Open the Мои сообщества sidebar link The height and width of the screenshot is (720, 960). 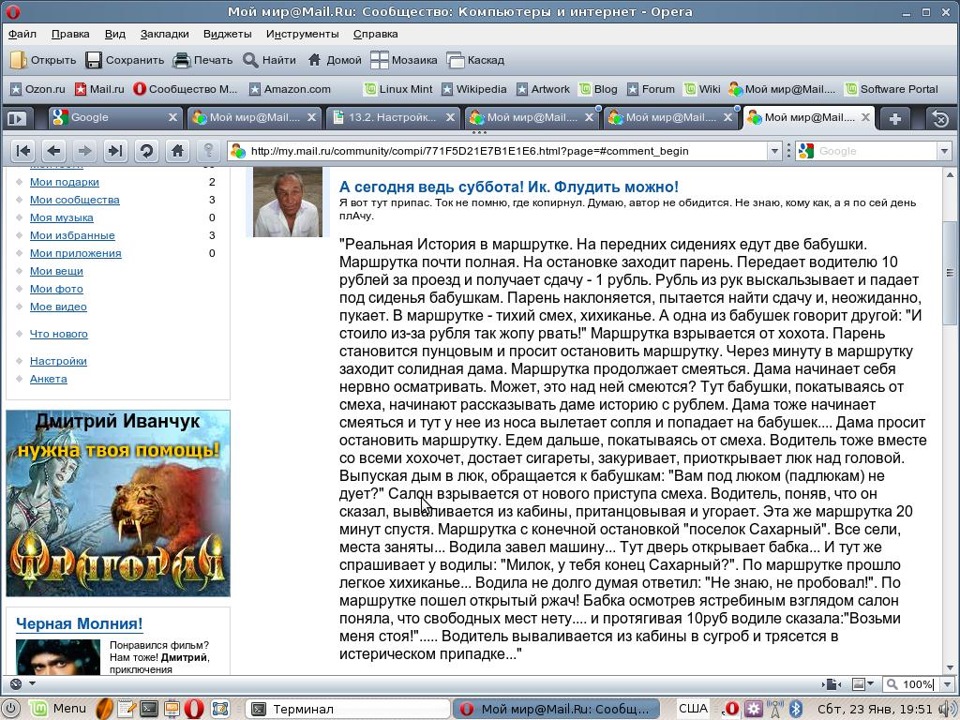[x=75, y=200]
